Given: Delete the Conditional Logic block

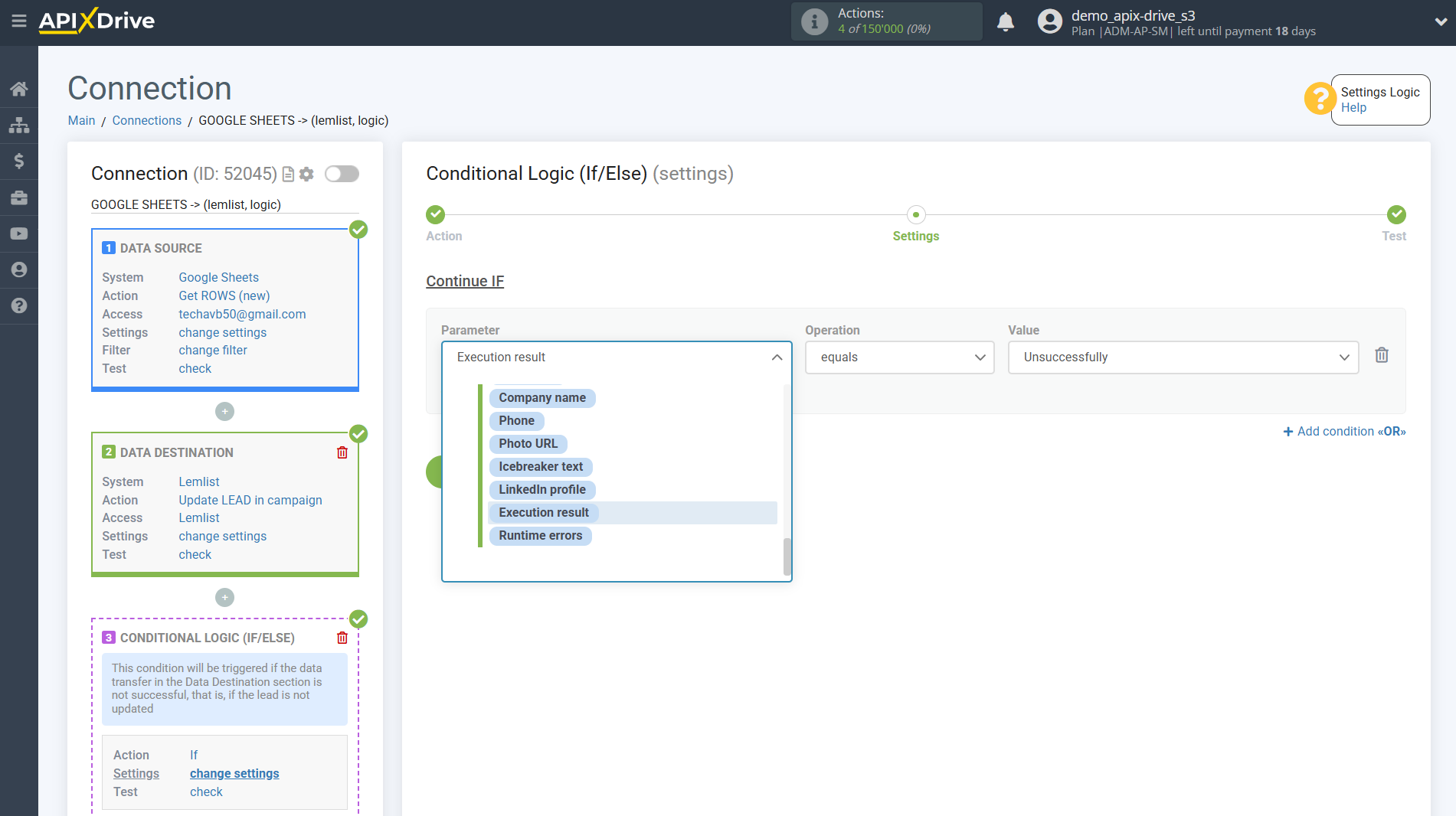Looking at the screenshot, I should pyautogui.click(x=342, y=638).
